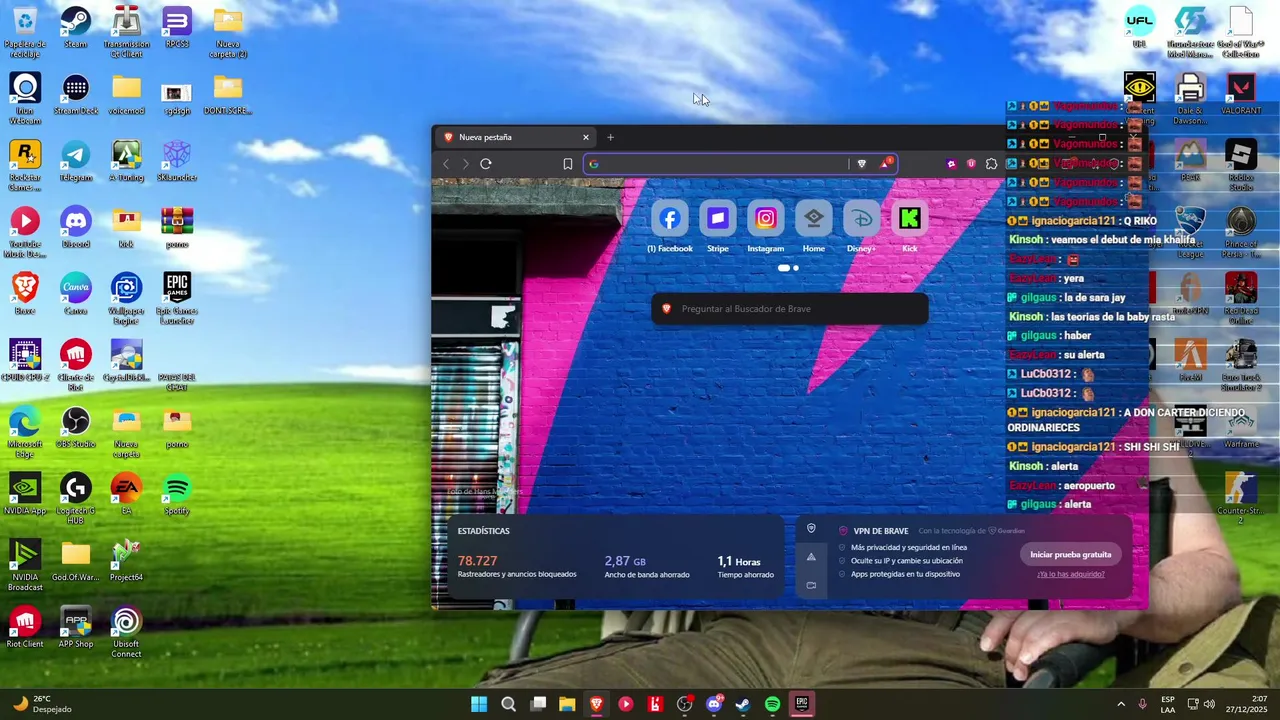Reload the page in Brave
This screenshot has width=1280, height=720.
(x=486, y=164)
